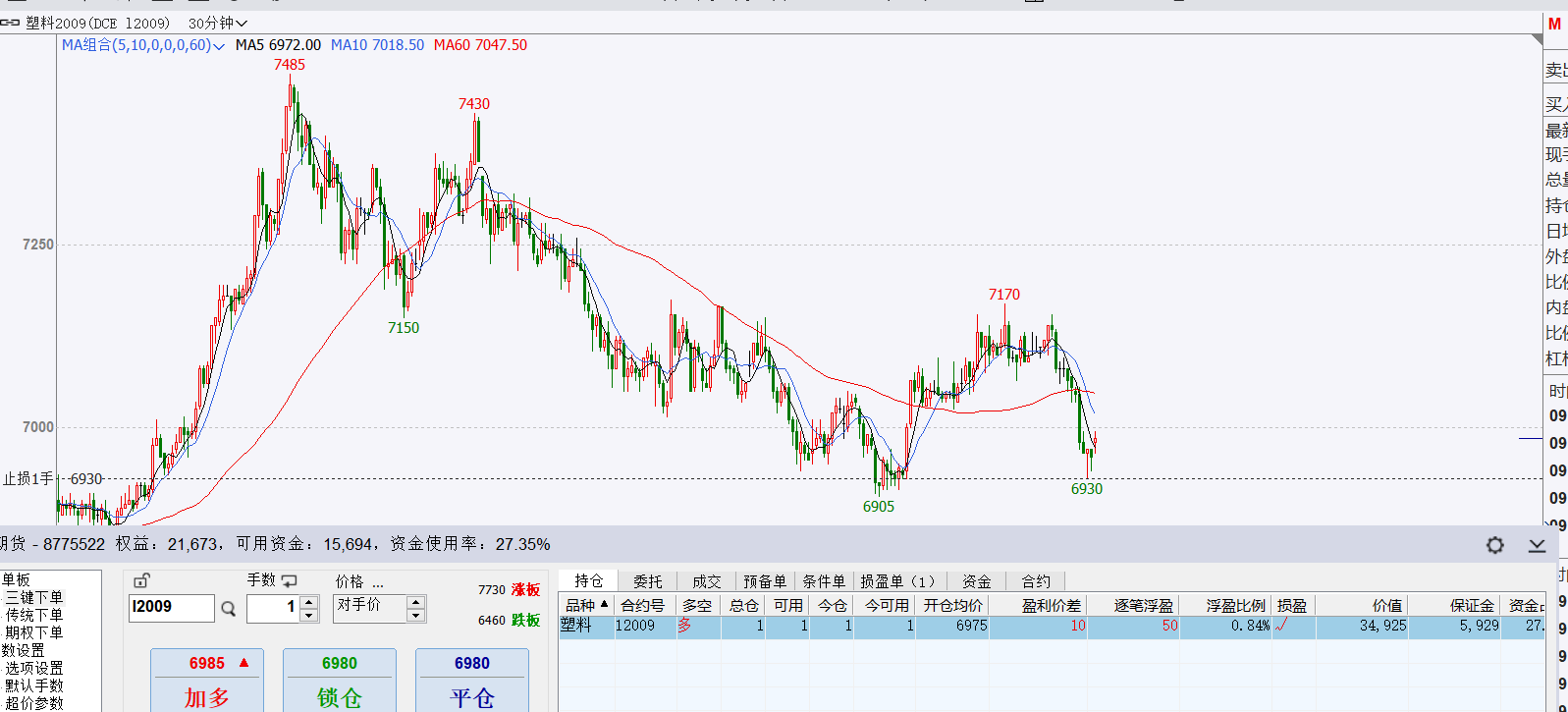
Task: Decrease lot quantity with down stepper arrow
Action: click(309, 616)
